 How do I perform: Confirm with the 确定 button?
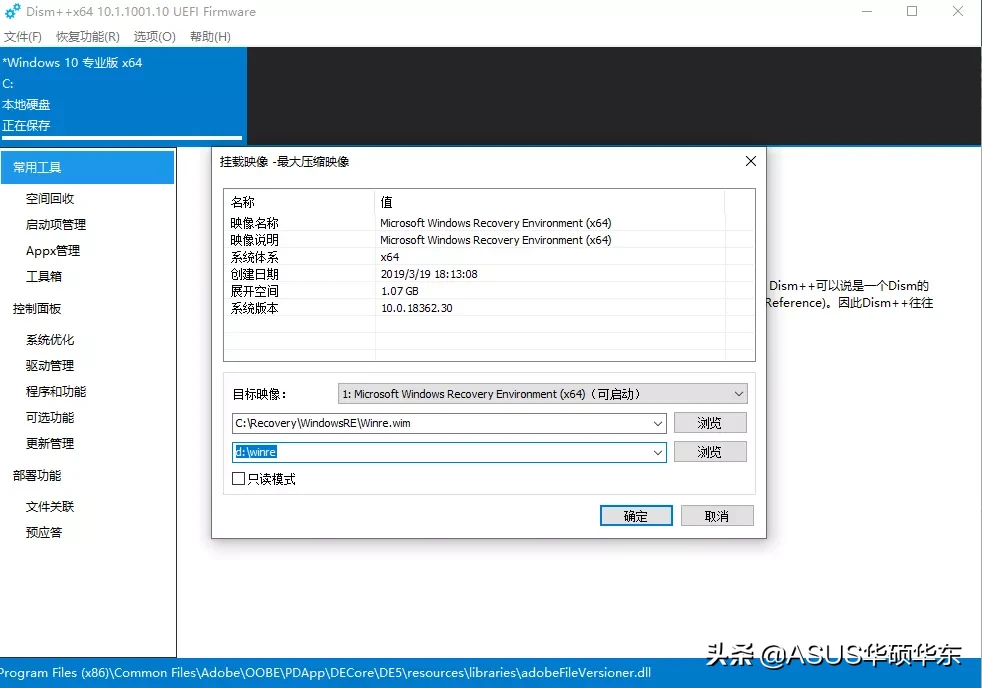[636, 515]
